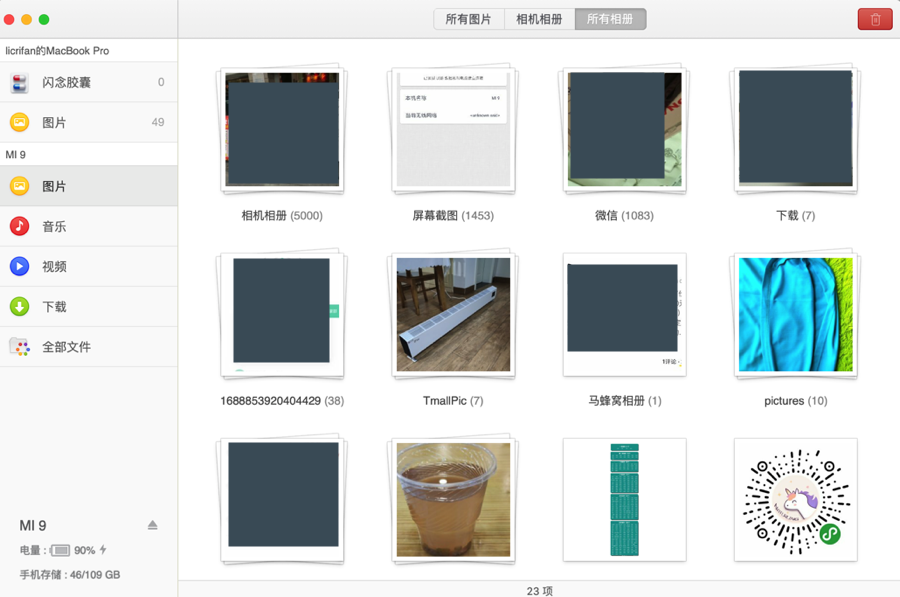Open the red 音乐 music icon
This screenshot has height=597, width=900.
(x=20, y=227)
